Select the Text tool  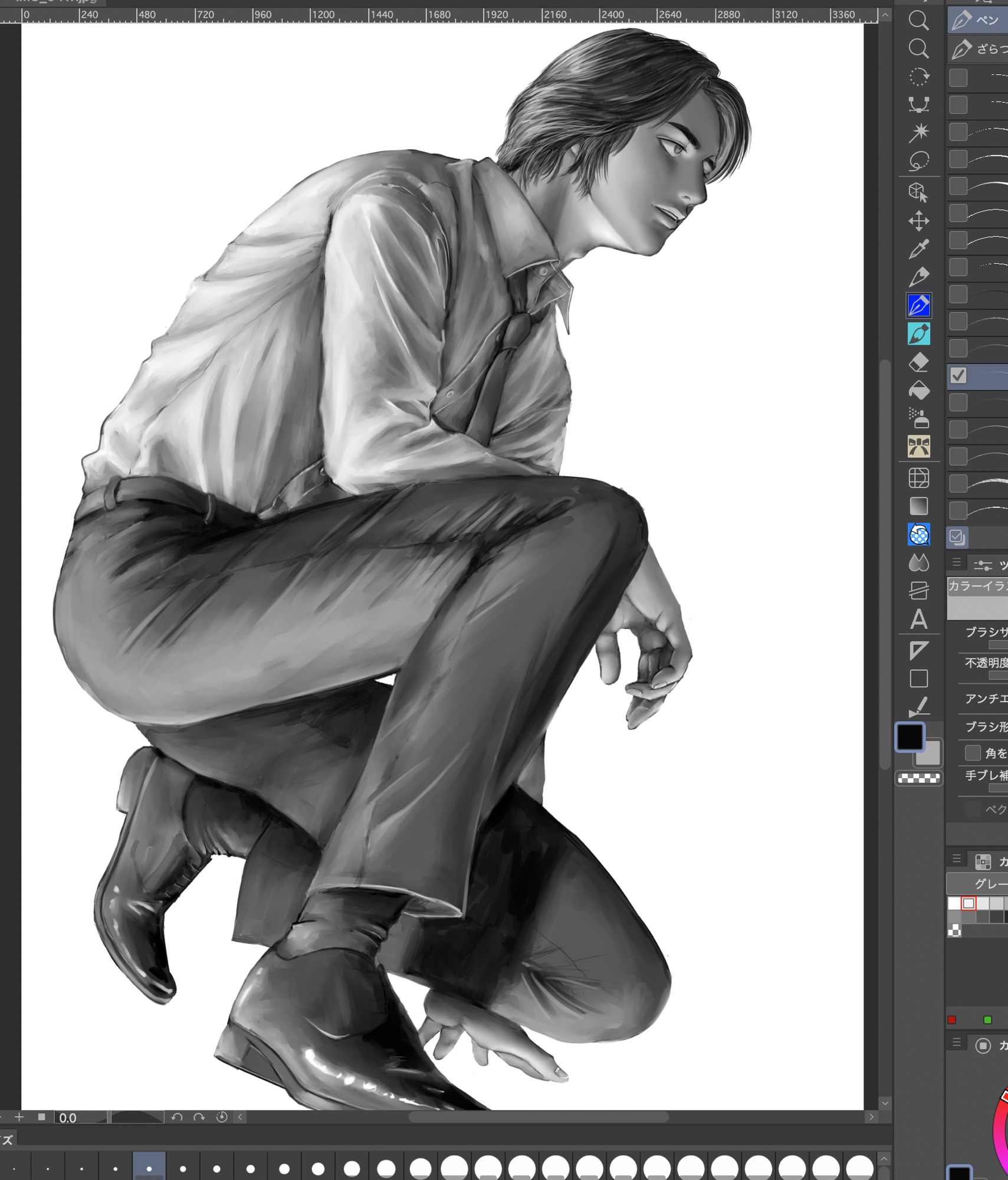[918, 619]
